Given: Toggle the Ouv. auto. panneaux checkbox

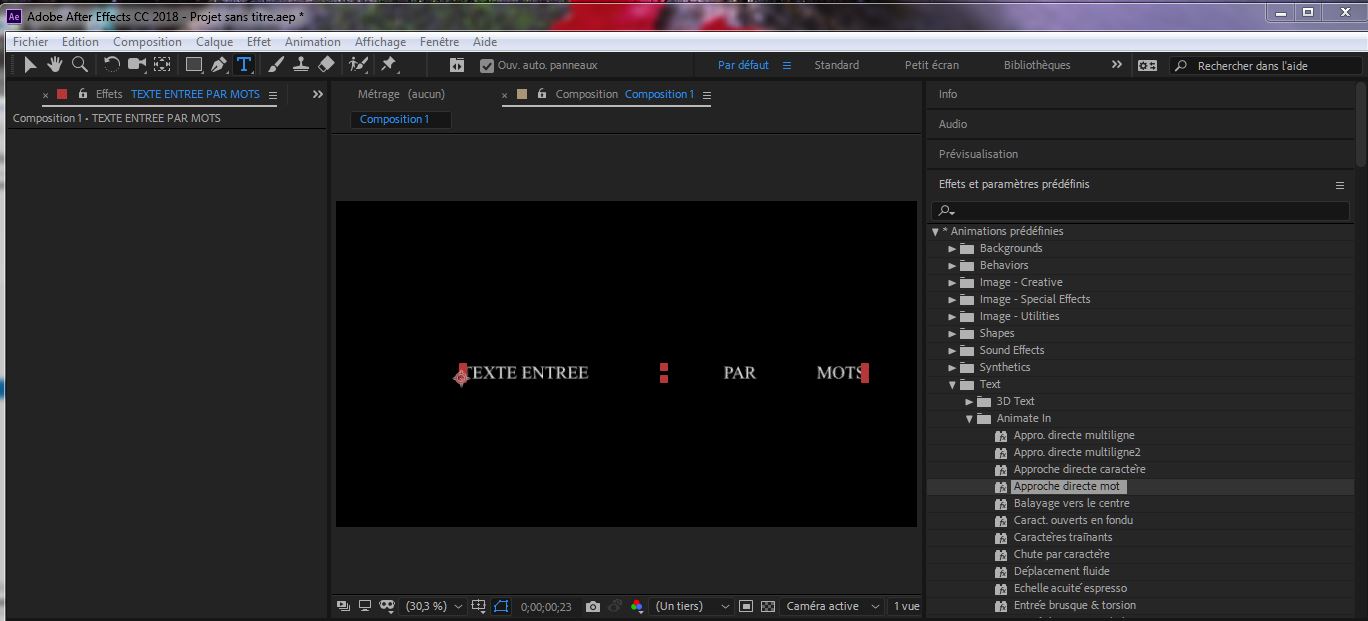Looking at the screenshot, I should click(x=487, y=66).
